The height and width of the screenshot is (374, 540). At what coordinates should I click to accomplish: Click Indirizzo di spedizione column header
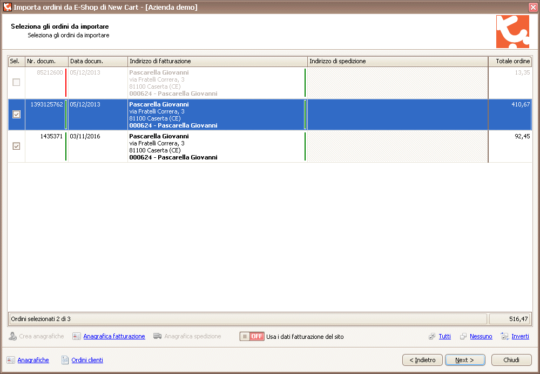coord(398,61)
